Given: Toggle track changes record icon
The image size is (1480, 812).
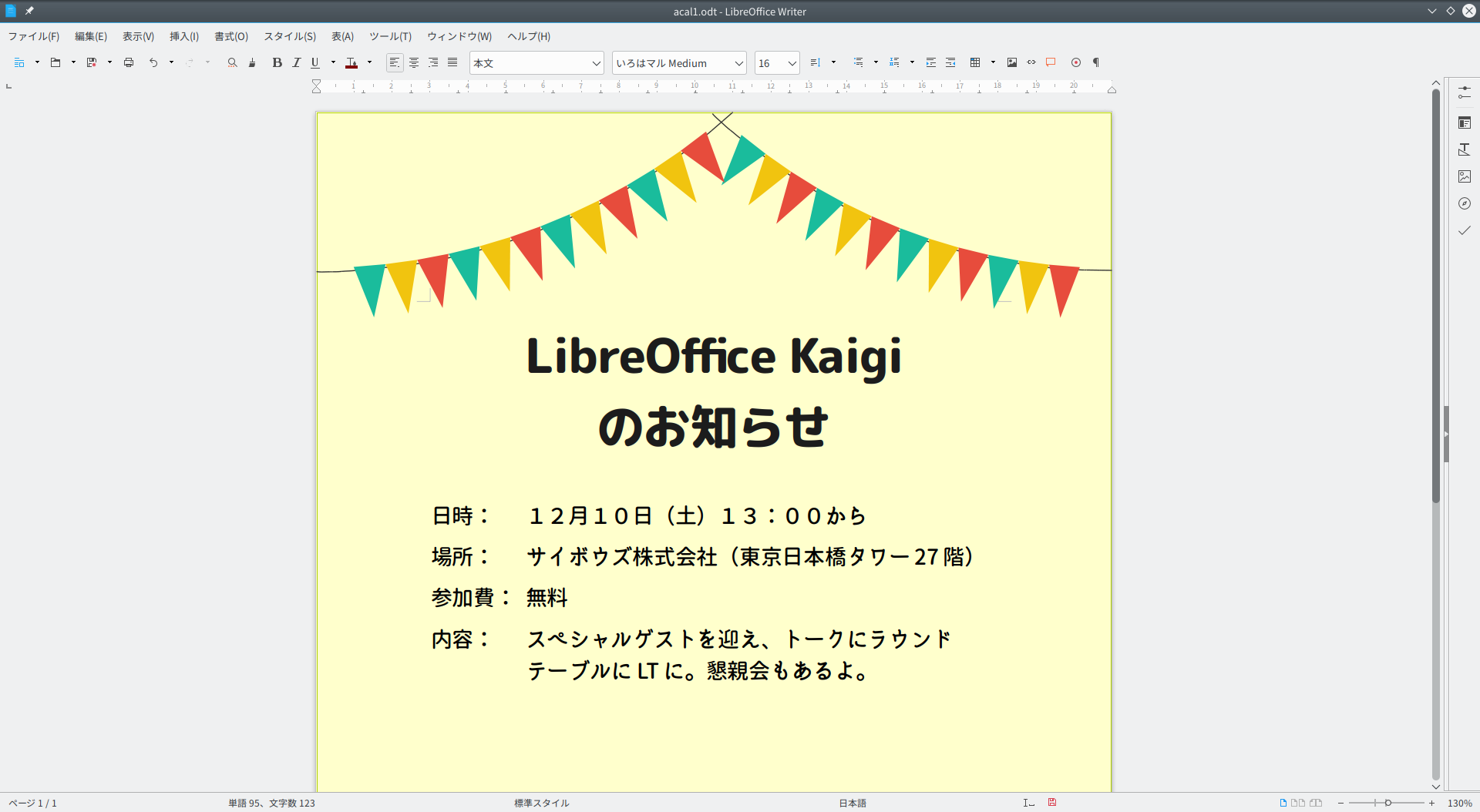Looking at the screenshot, I should (x=1076, y=62).
